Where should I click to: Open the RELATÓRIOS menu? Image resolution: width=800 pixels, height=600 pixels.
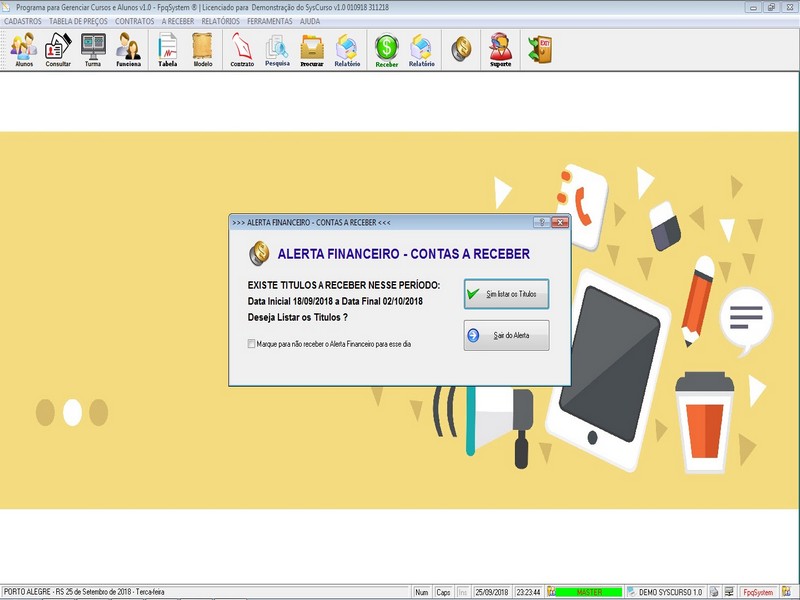point(220,21)
